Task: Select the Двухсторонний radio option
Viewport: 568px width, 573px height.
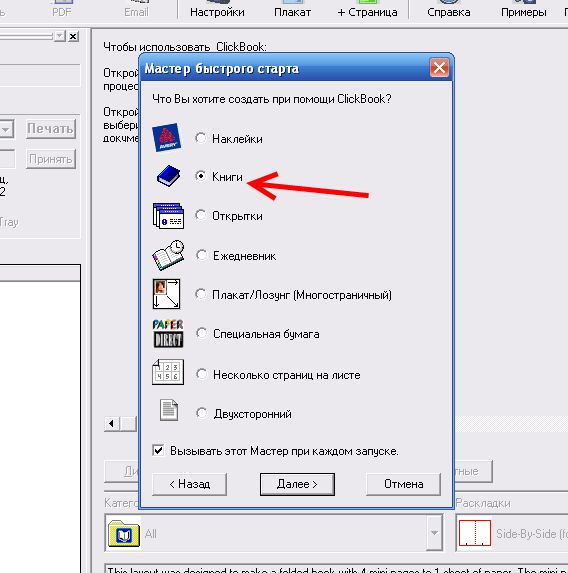Action: click(x=201, y=413)
